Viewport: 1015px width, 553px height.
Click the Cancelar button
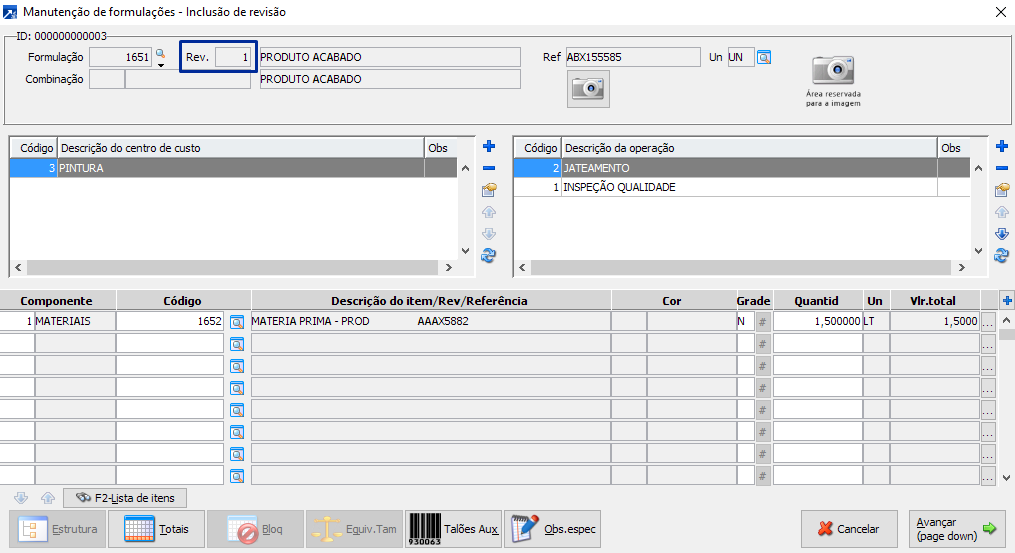coord(849,529)
